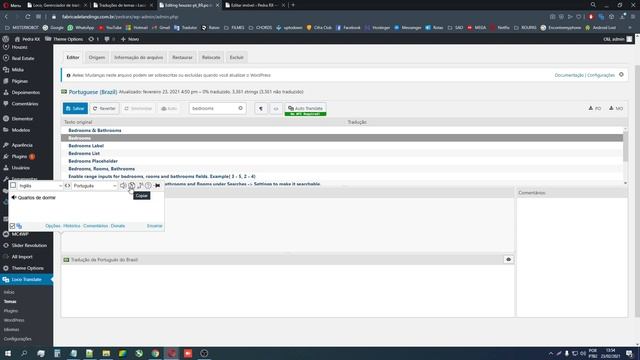Switch to Restaurar tab

pyautogui.click(x=182, y=58)
